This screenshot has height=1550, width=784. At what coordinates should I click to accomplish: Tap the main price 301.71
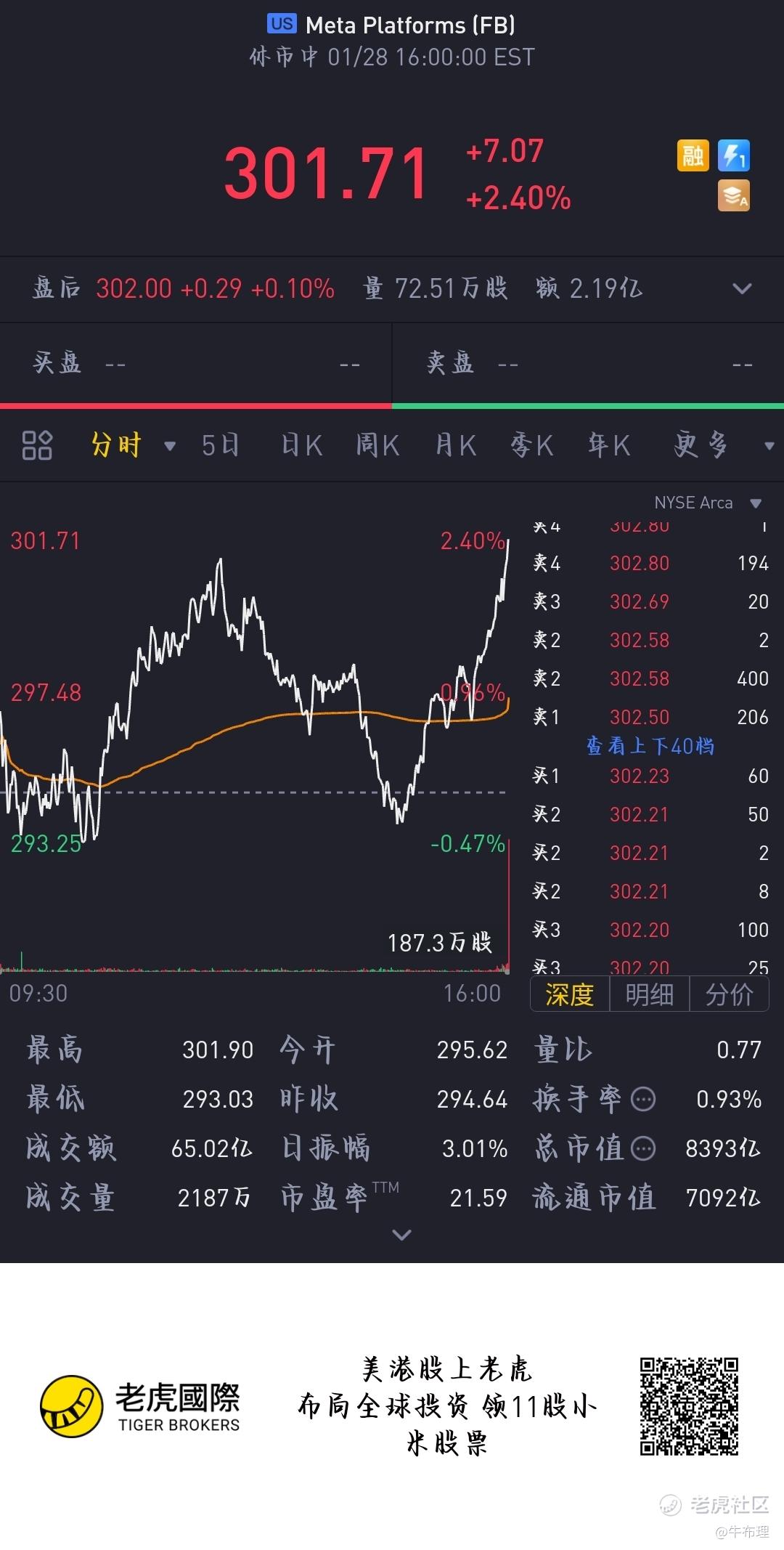pos(326,174)
